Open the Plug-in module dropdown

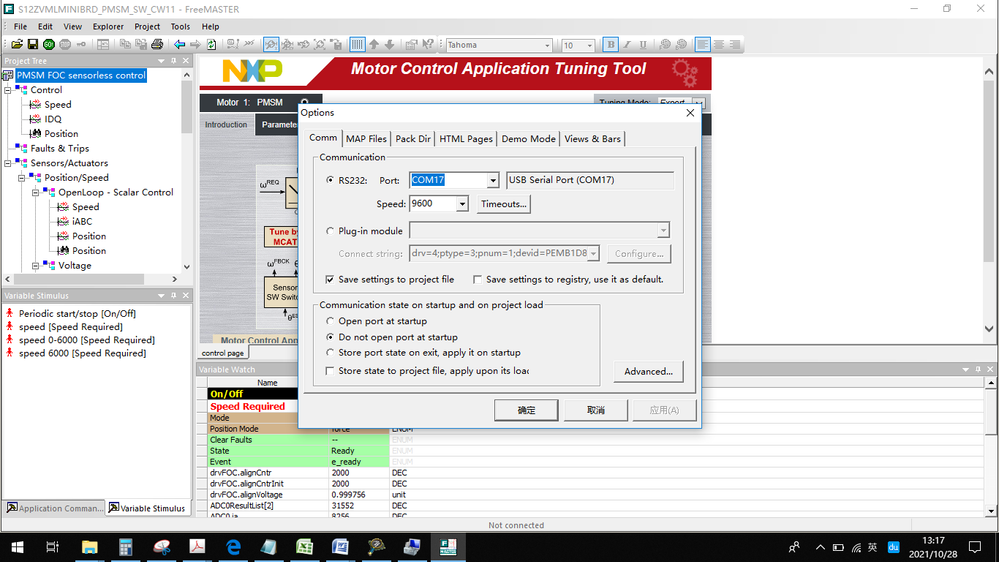tap(663, 230)
